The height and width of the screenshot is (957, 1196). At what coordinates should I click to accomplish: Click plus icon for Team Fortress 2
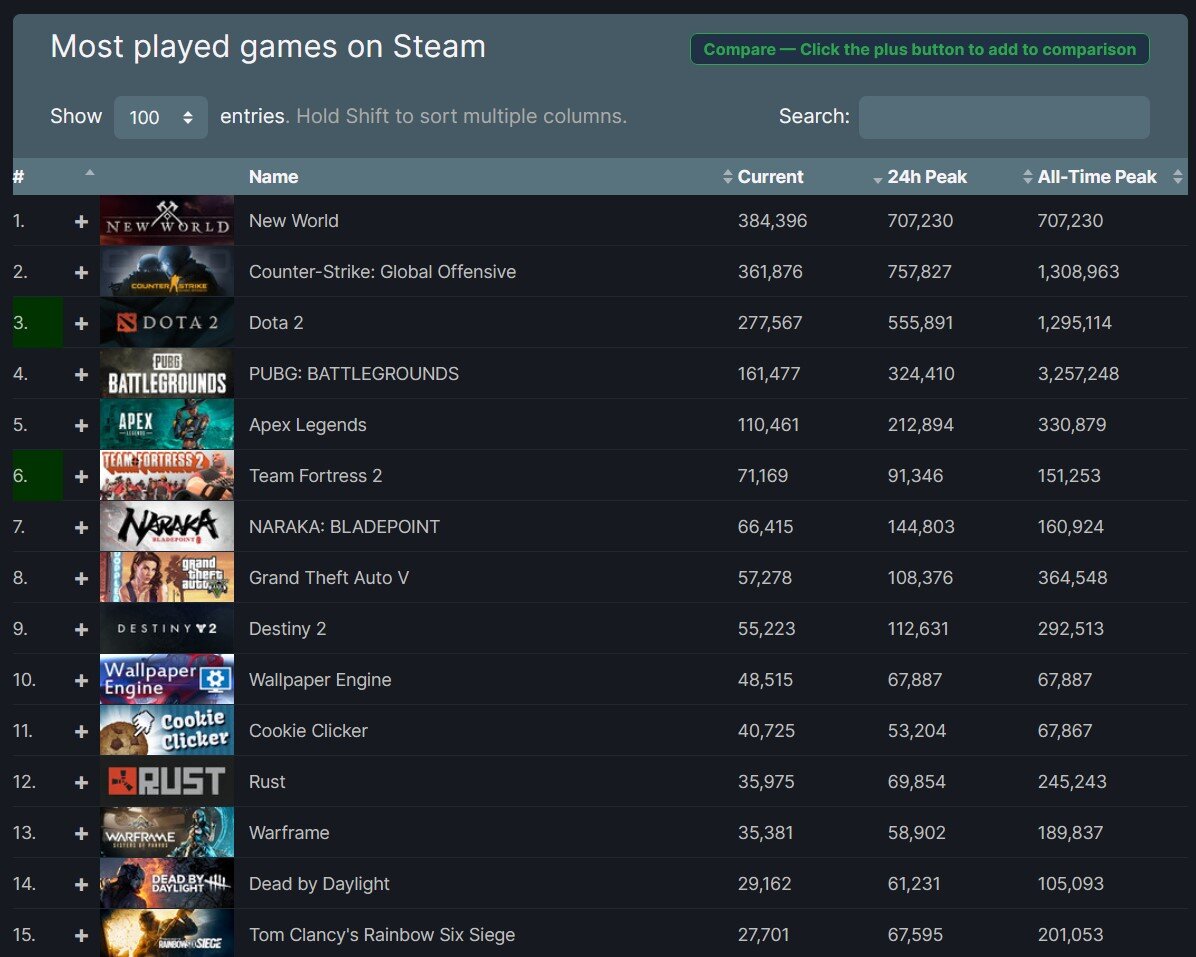[x=82, y=477]
